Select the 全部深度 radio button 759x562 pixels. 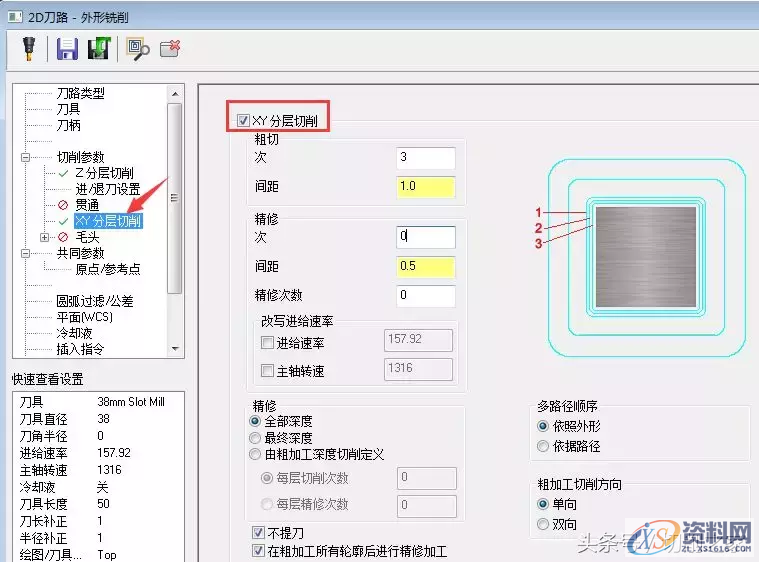255,421
